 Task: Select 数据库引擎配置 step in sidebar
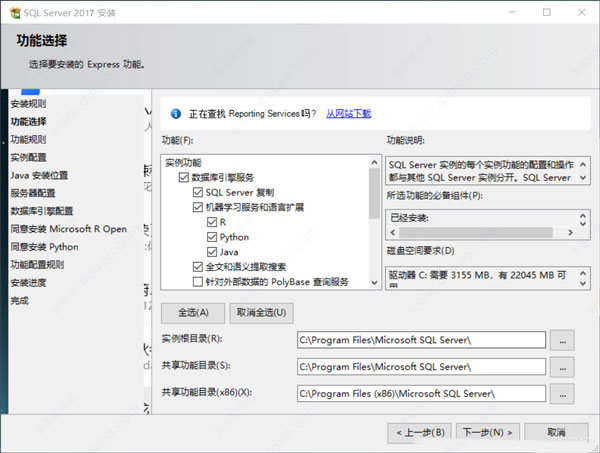pyautogui.click(x=42, y=211)
